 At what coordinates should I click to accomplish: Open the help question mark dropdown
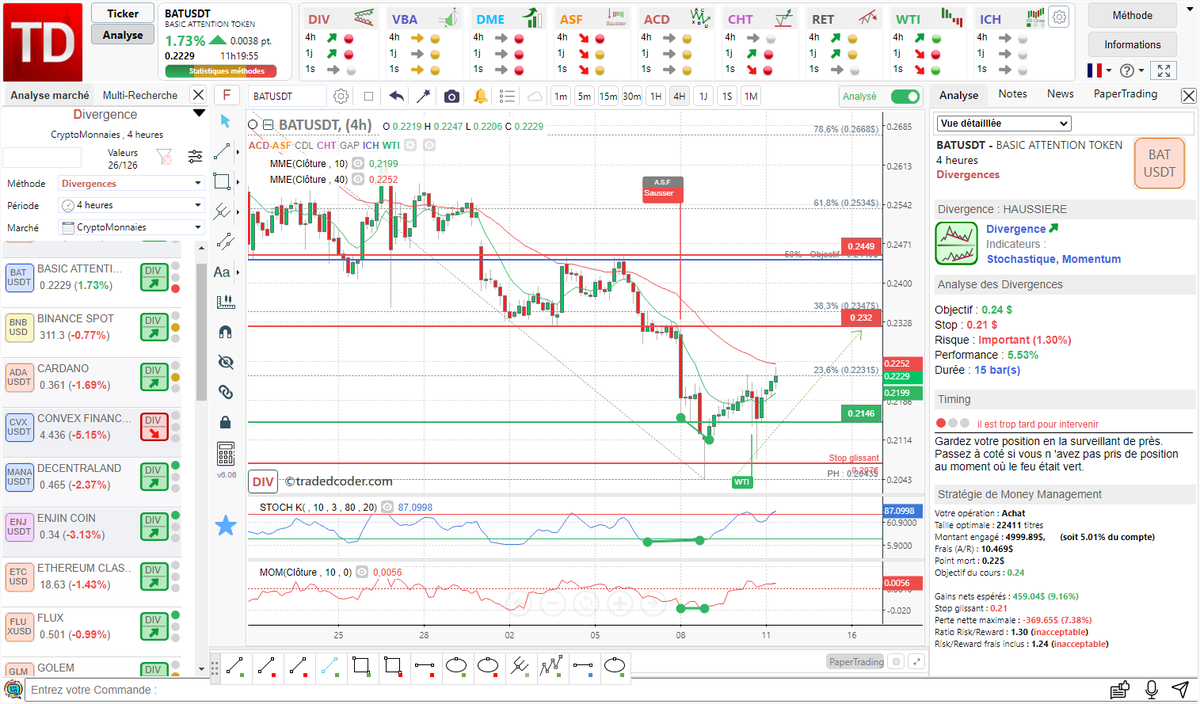coord(1132,71)
